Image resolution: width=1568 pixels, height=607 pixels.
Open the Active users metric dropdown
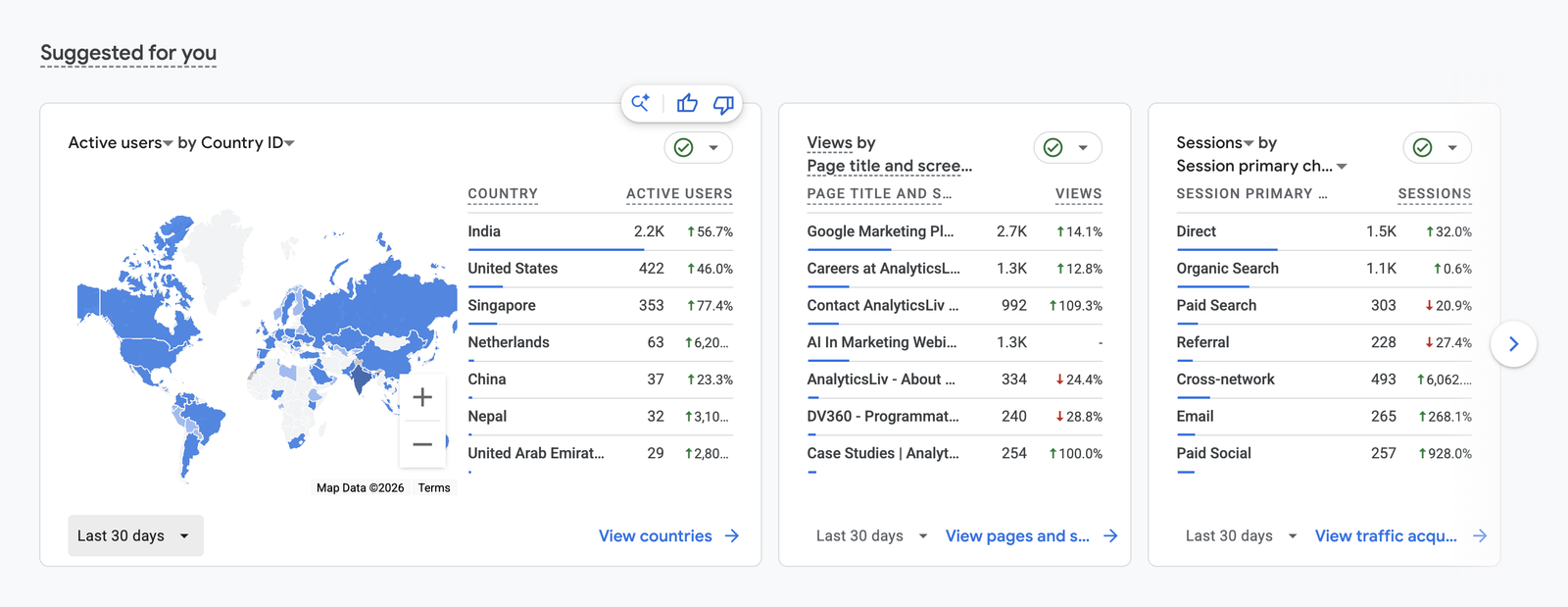120,143
